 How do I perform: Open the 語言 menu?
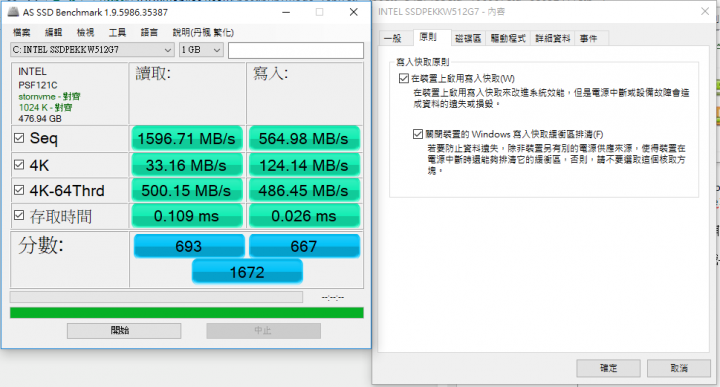149,32
